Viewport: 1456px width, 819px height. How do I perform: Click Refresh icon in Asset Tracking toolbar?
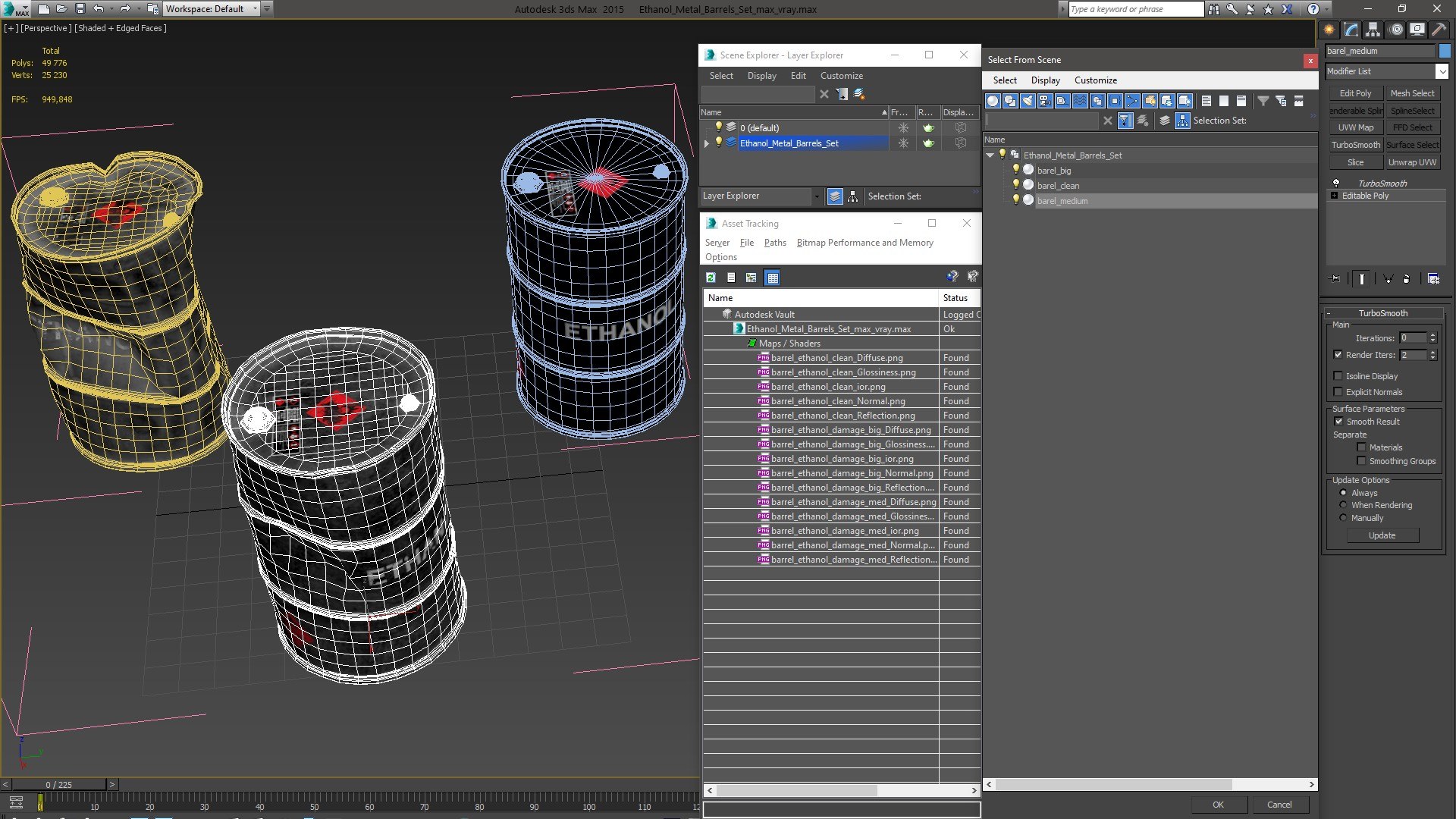point(711,278)
